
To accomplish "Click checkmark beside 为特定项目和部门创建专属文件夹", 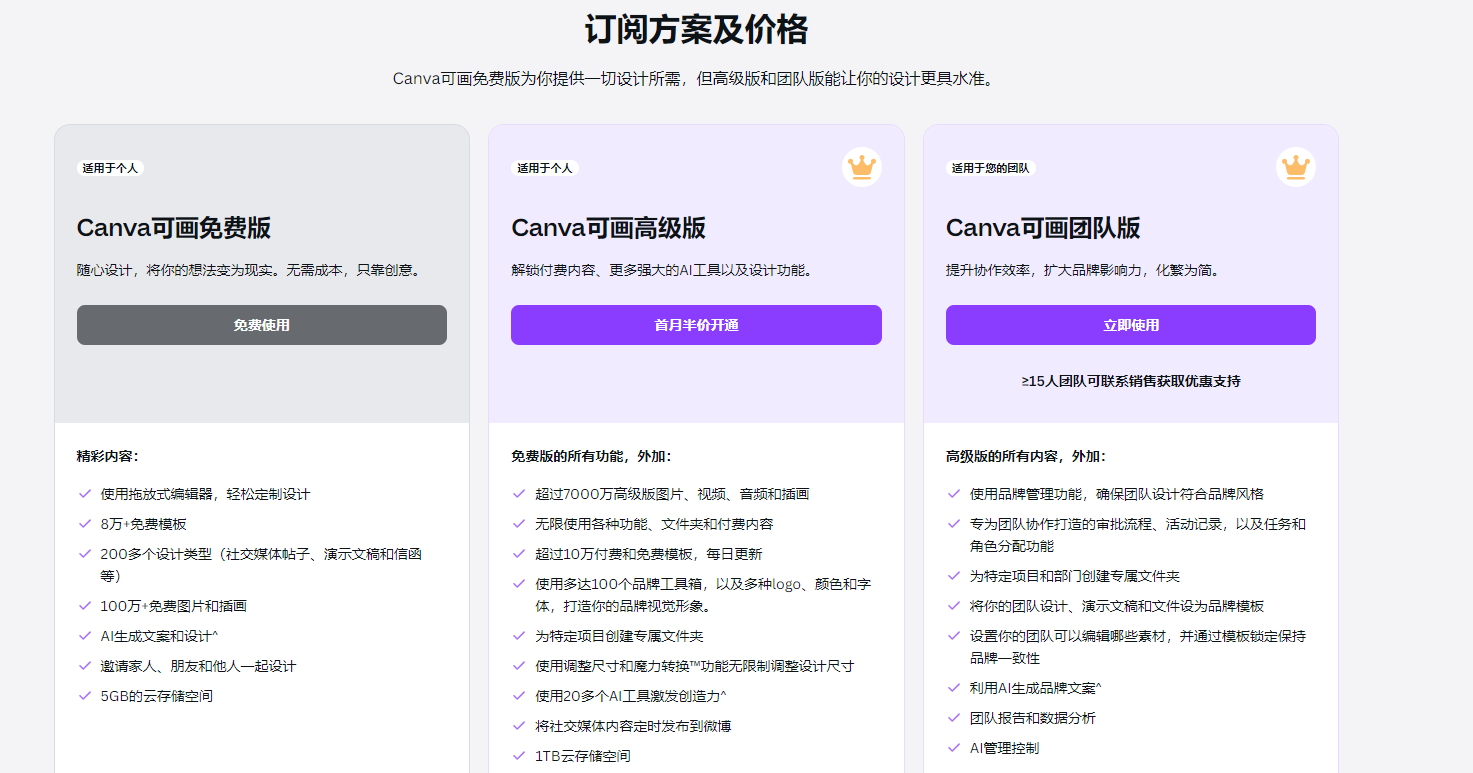I will coord(954,576).
